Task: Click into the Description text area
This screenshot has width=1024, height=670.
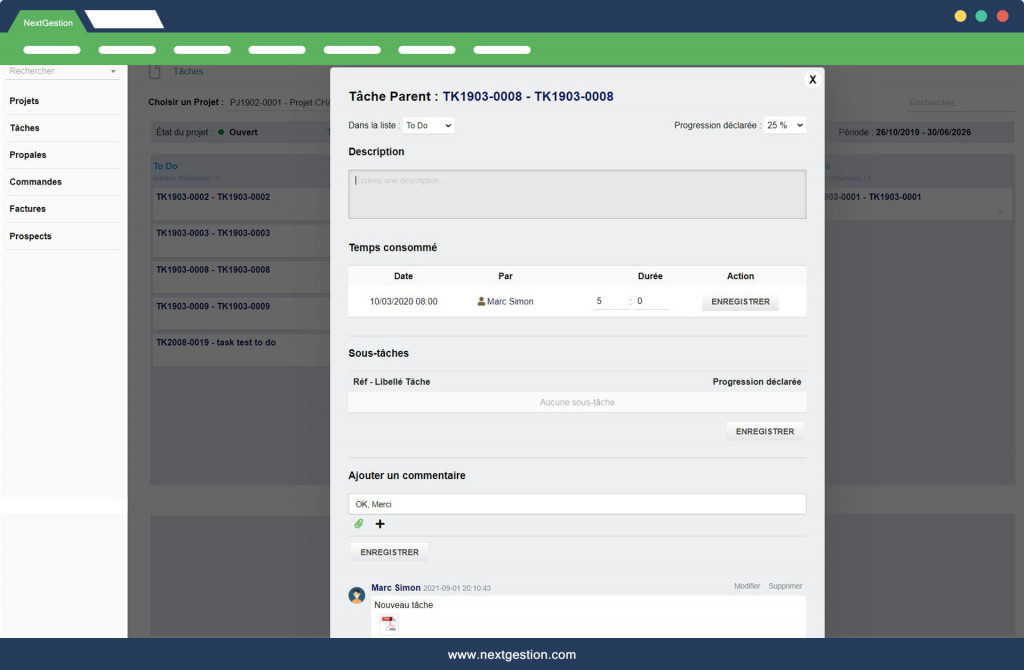Action: [577, 195]
